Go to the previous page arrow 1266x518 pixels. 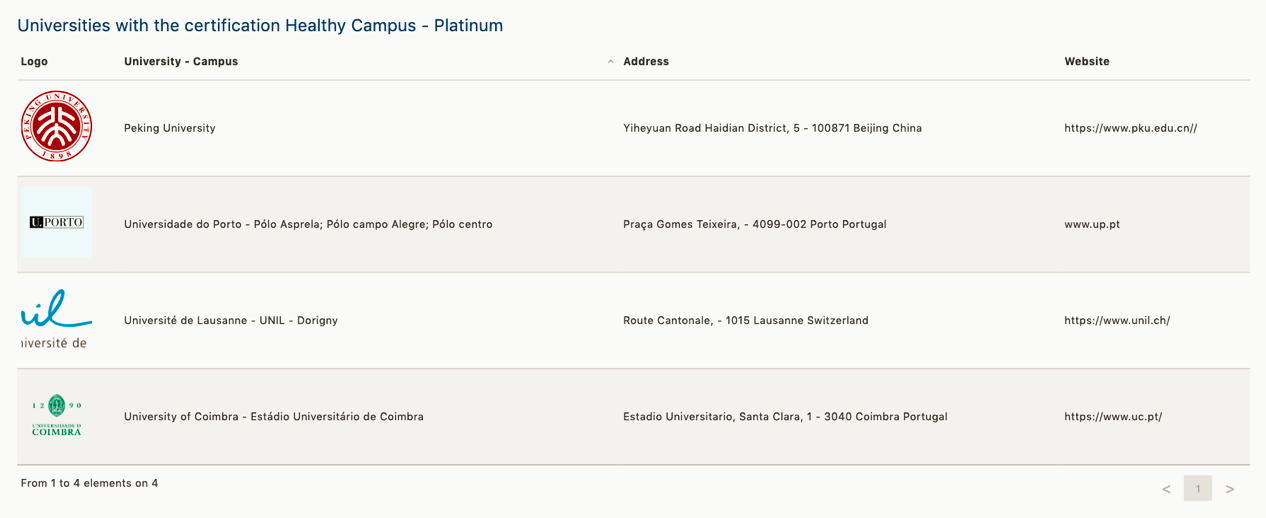pyautogui.click(x=1166, y=489)
